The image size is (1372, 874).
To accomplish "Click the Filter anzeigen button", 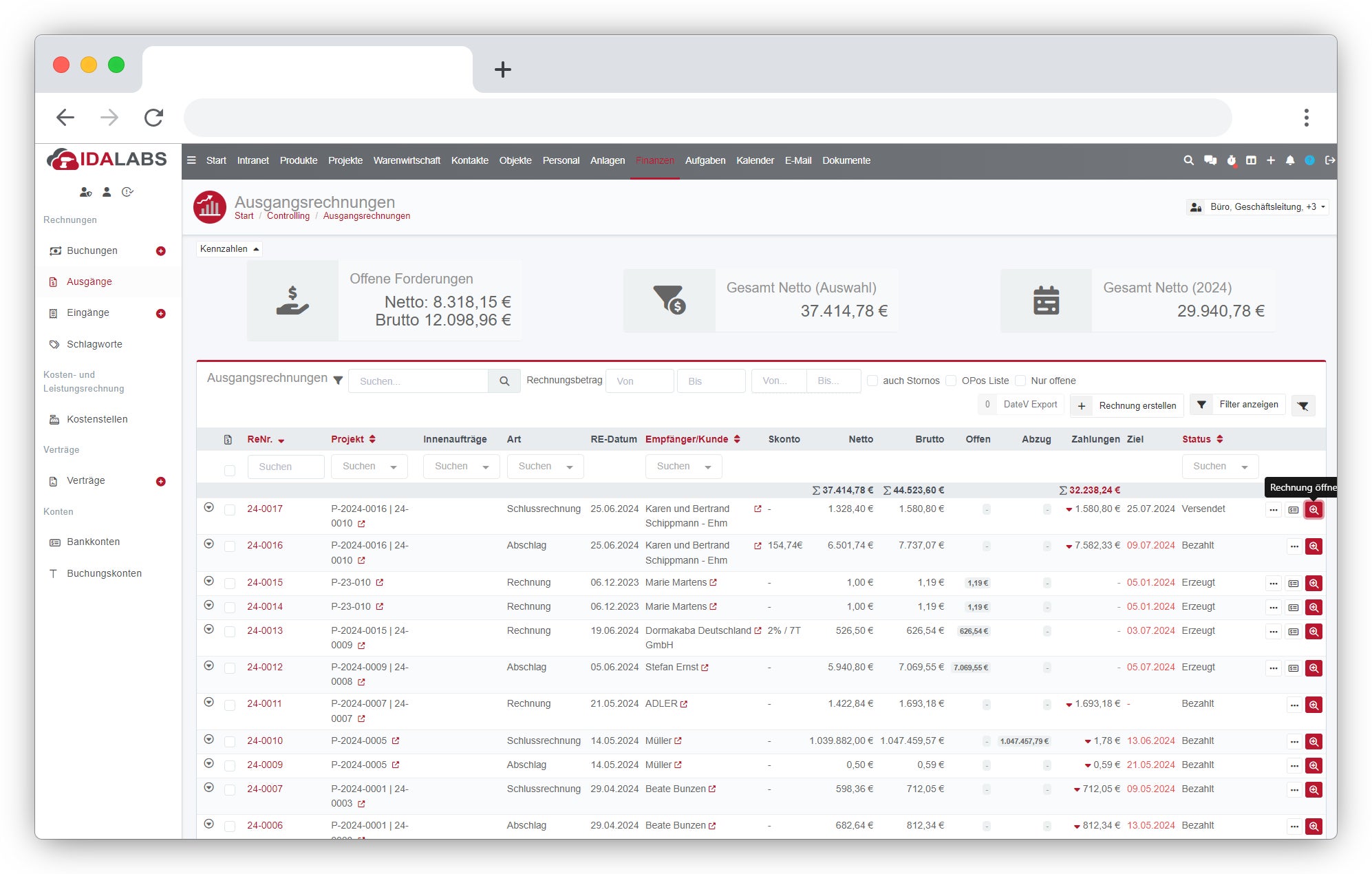I will 1238,405.
